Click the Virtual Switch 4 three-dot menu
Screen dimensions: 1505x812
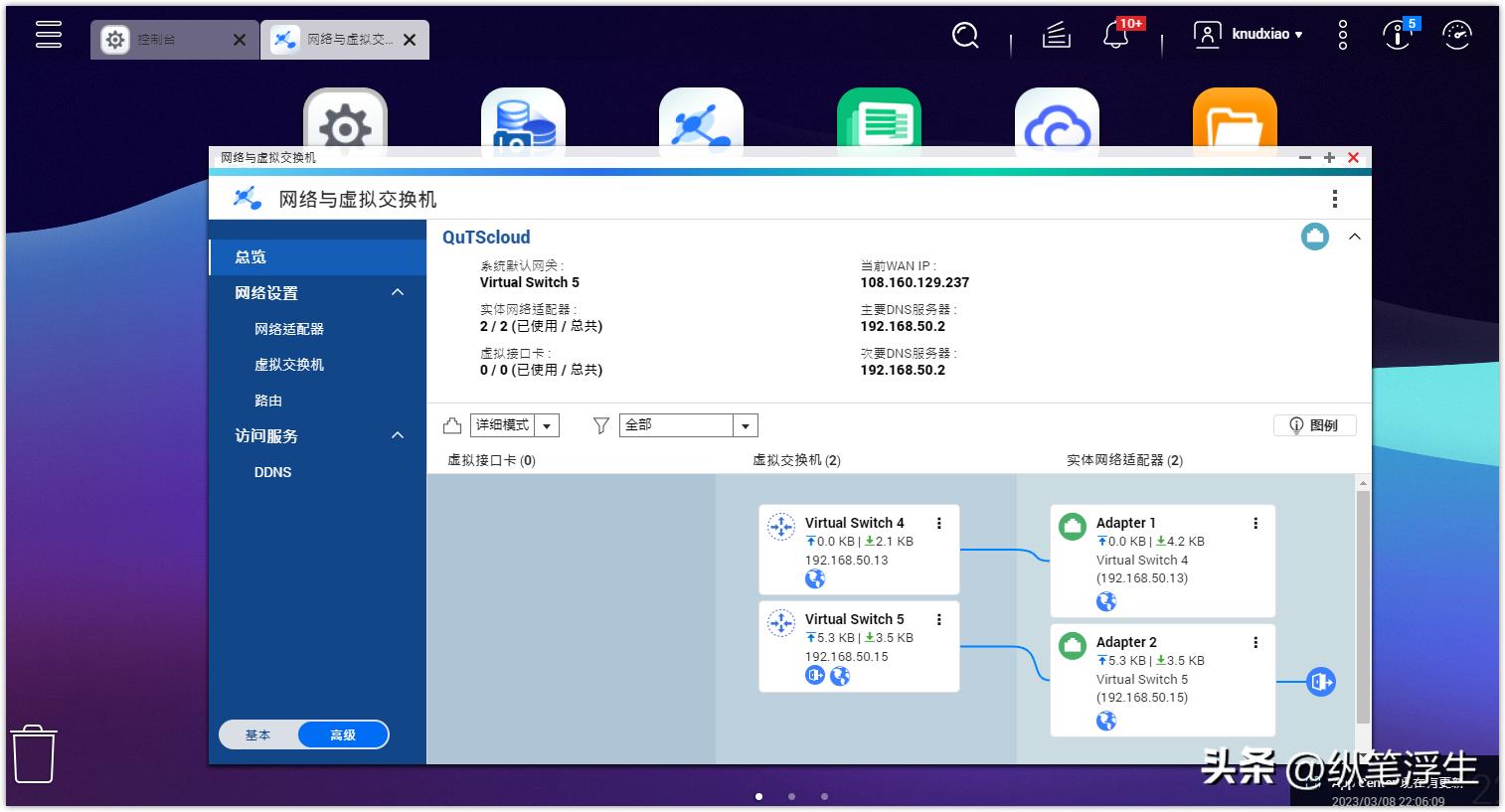pyautogui.click(x=938, y=523)
